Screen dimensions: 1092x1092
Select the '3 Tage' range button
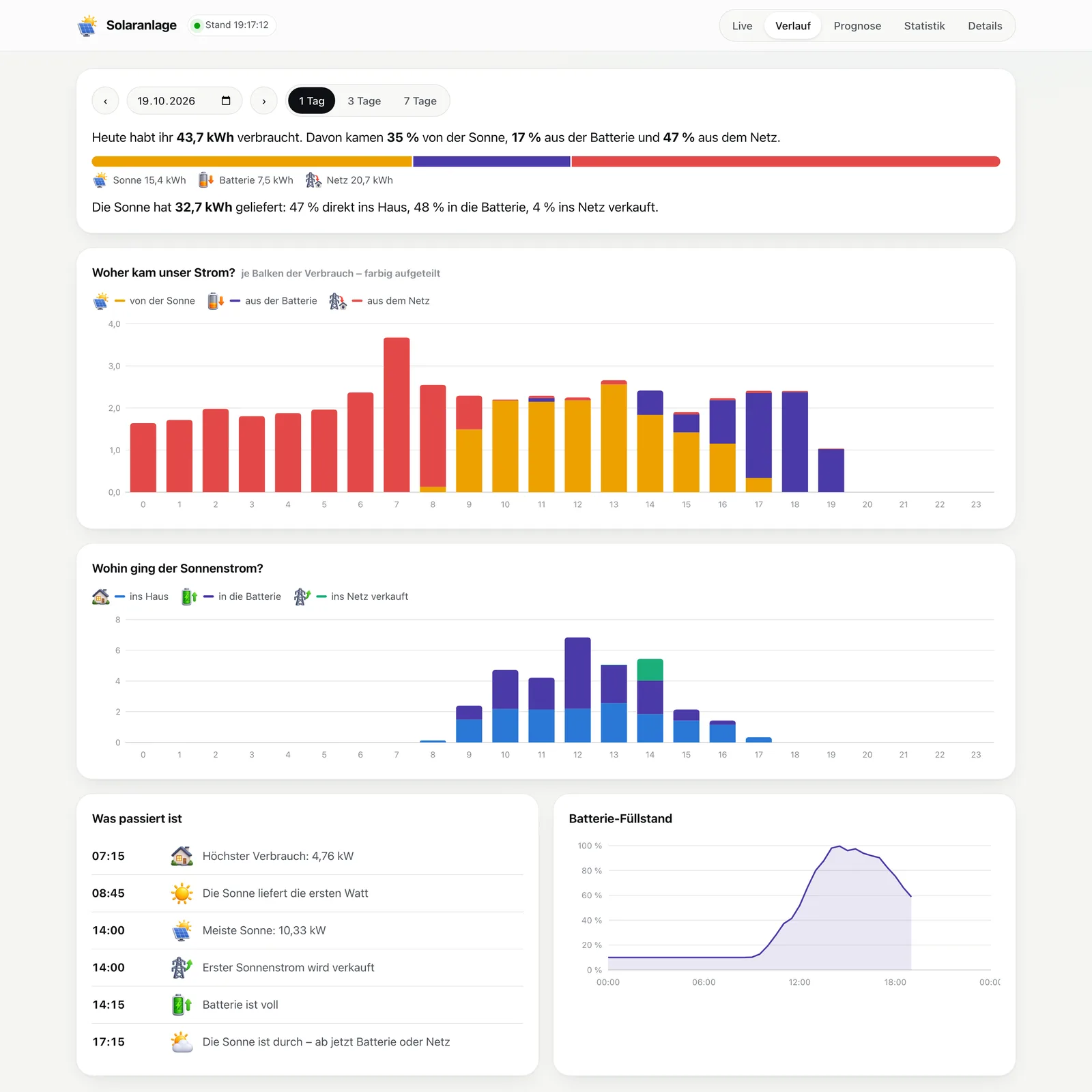(x=364, y=101)
